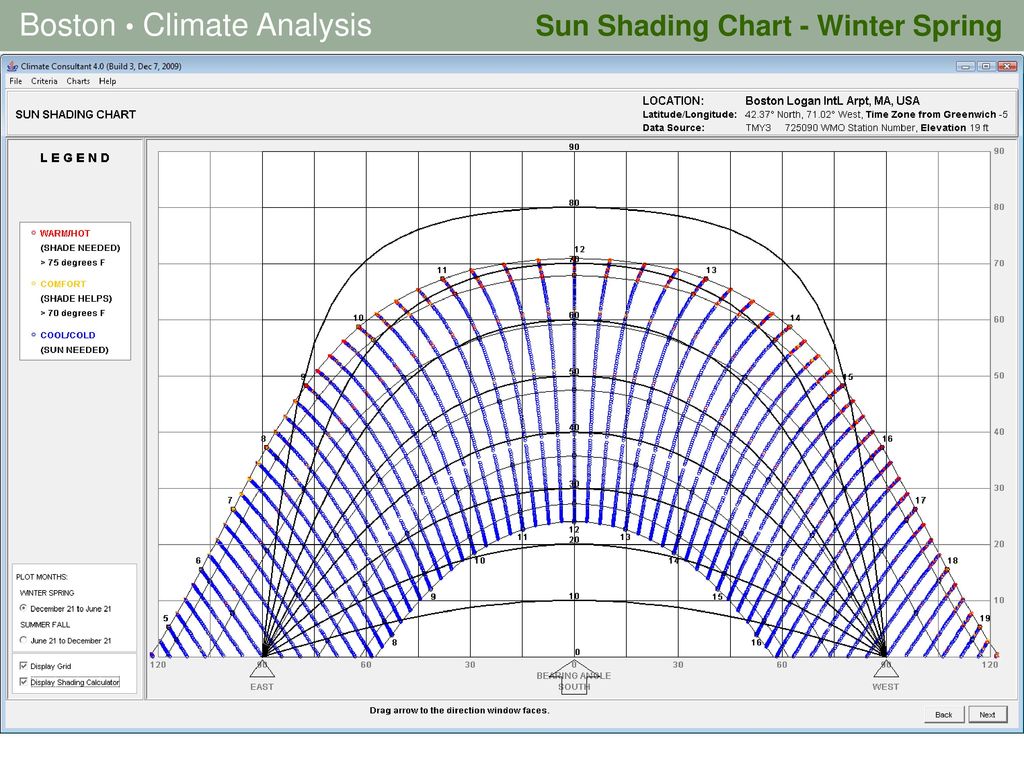The image size is (1024, 768).
Task: Maximize the Climate Consultant window
Action: (x=986, y=66)
